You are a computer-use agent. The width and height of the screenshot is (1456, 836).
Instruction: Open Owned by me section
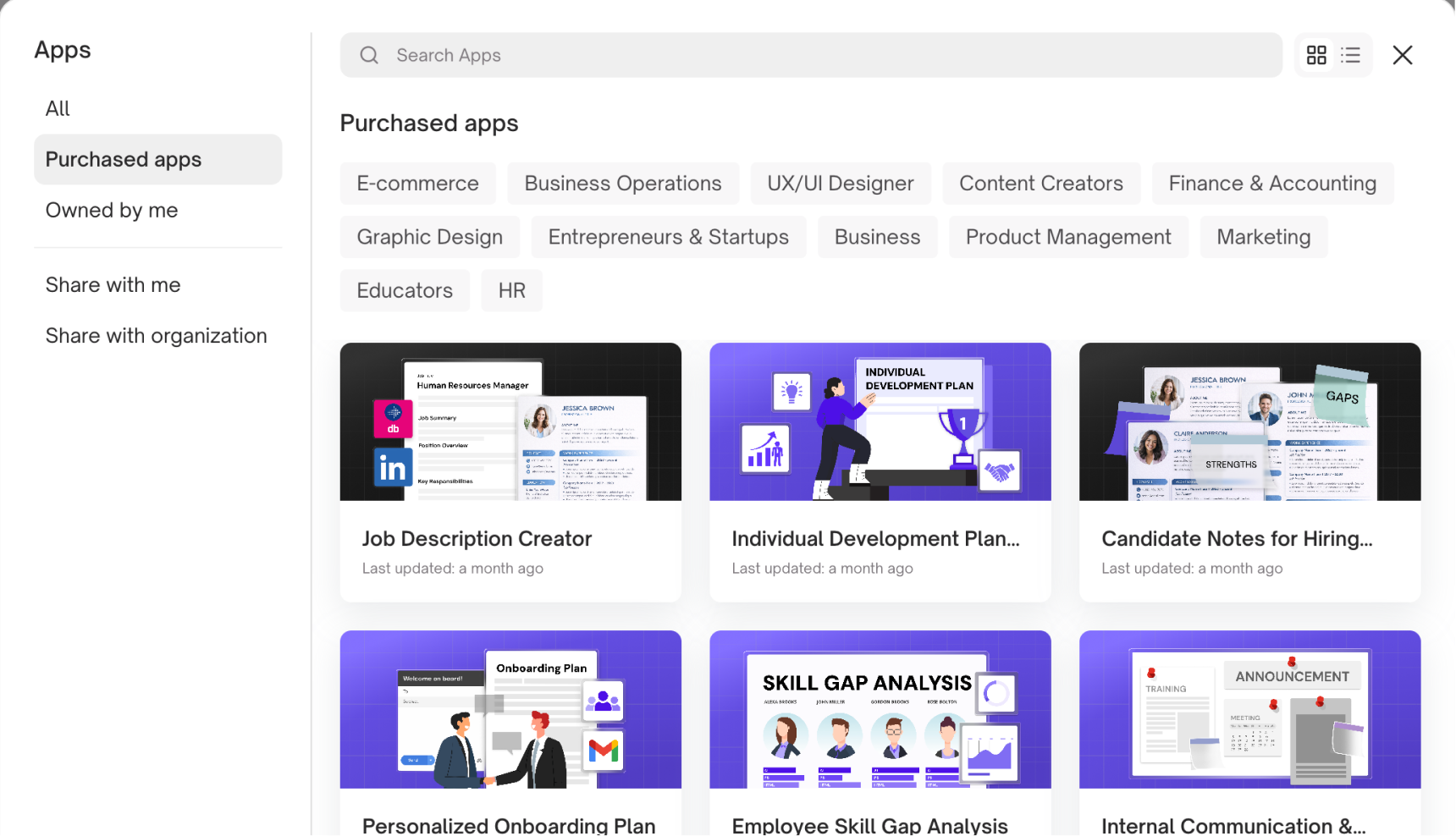coord(112,210)
